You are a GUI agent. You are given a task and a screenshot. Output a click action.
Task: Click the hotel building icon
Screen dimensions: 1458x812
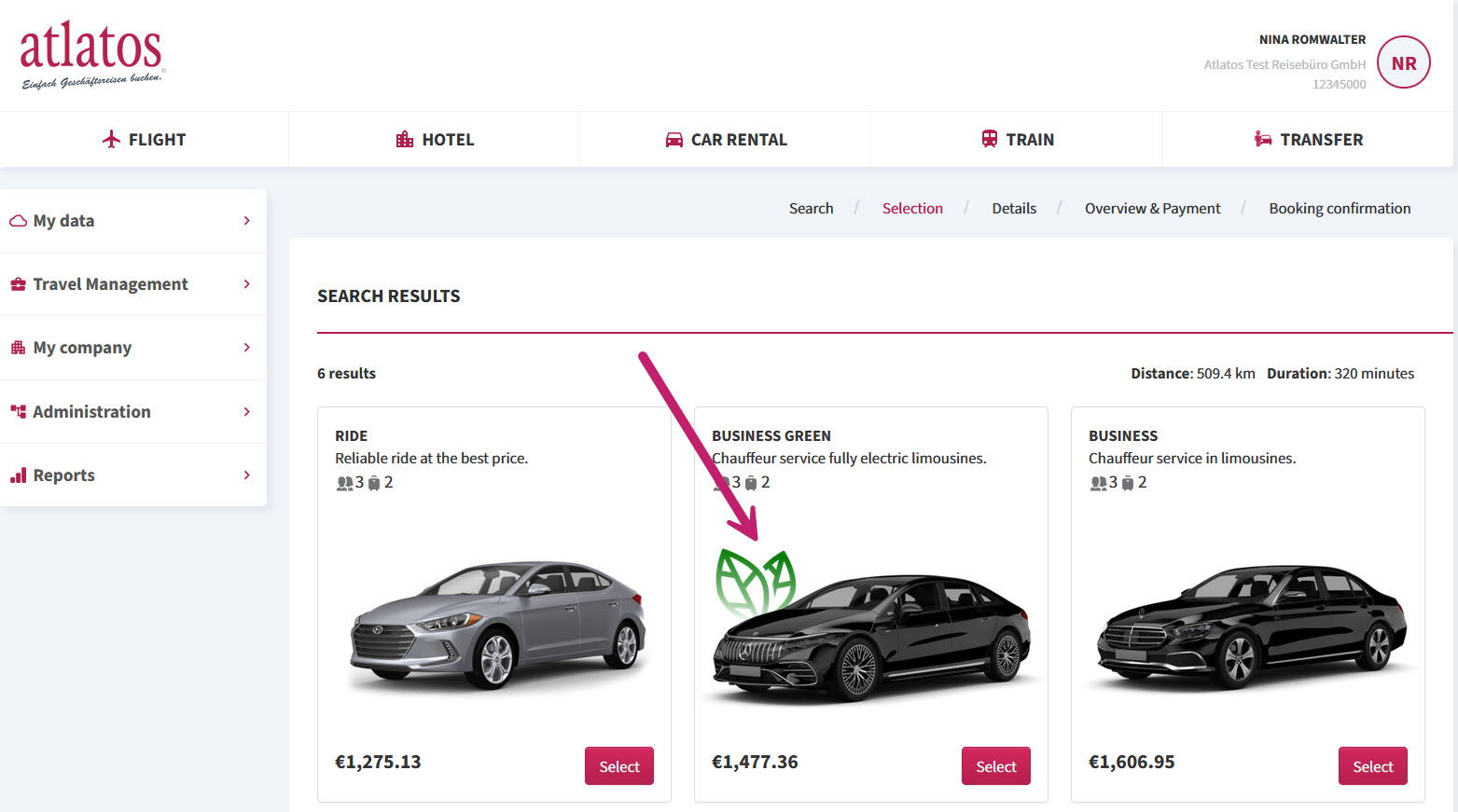405,139
